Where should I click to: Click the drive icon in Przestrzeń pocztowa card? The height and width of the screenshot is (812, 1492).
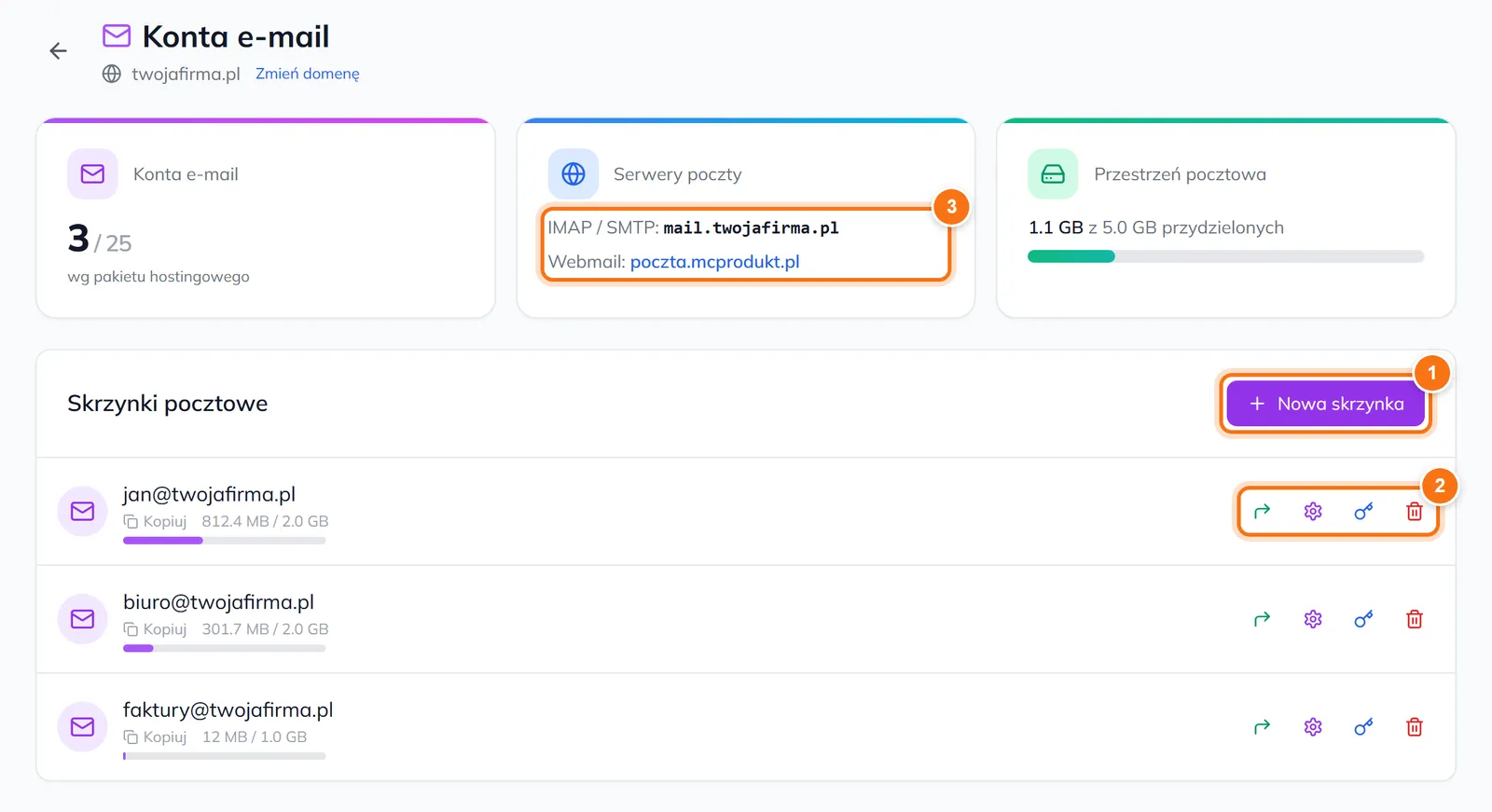click(1053, 174)
